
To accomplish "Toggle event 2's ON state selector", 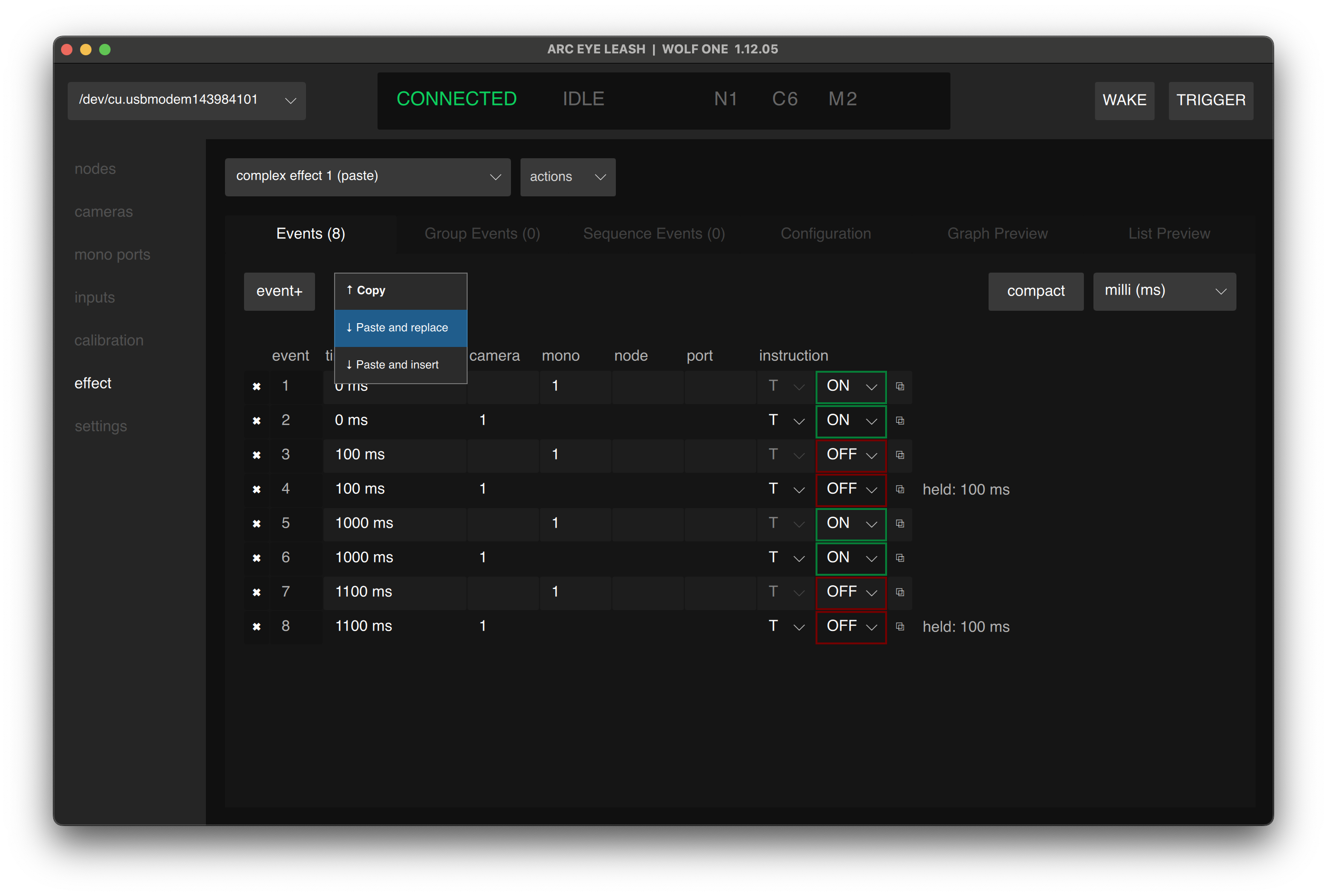I will pos(850,421).
